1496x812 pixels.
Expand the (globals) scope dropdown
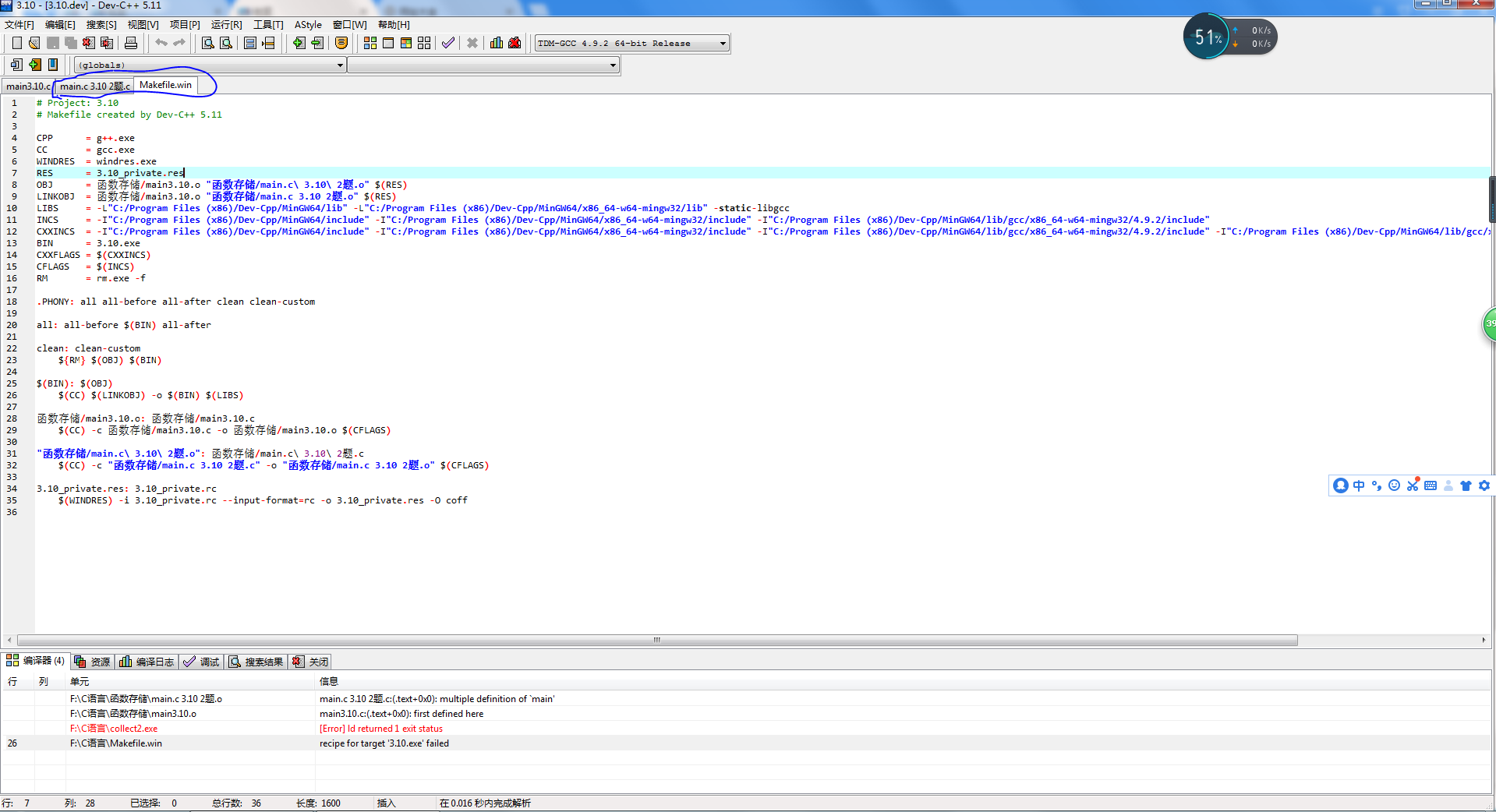pos(210,65)
